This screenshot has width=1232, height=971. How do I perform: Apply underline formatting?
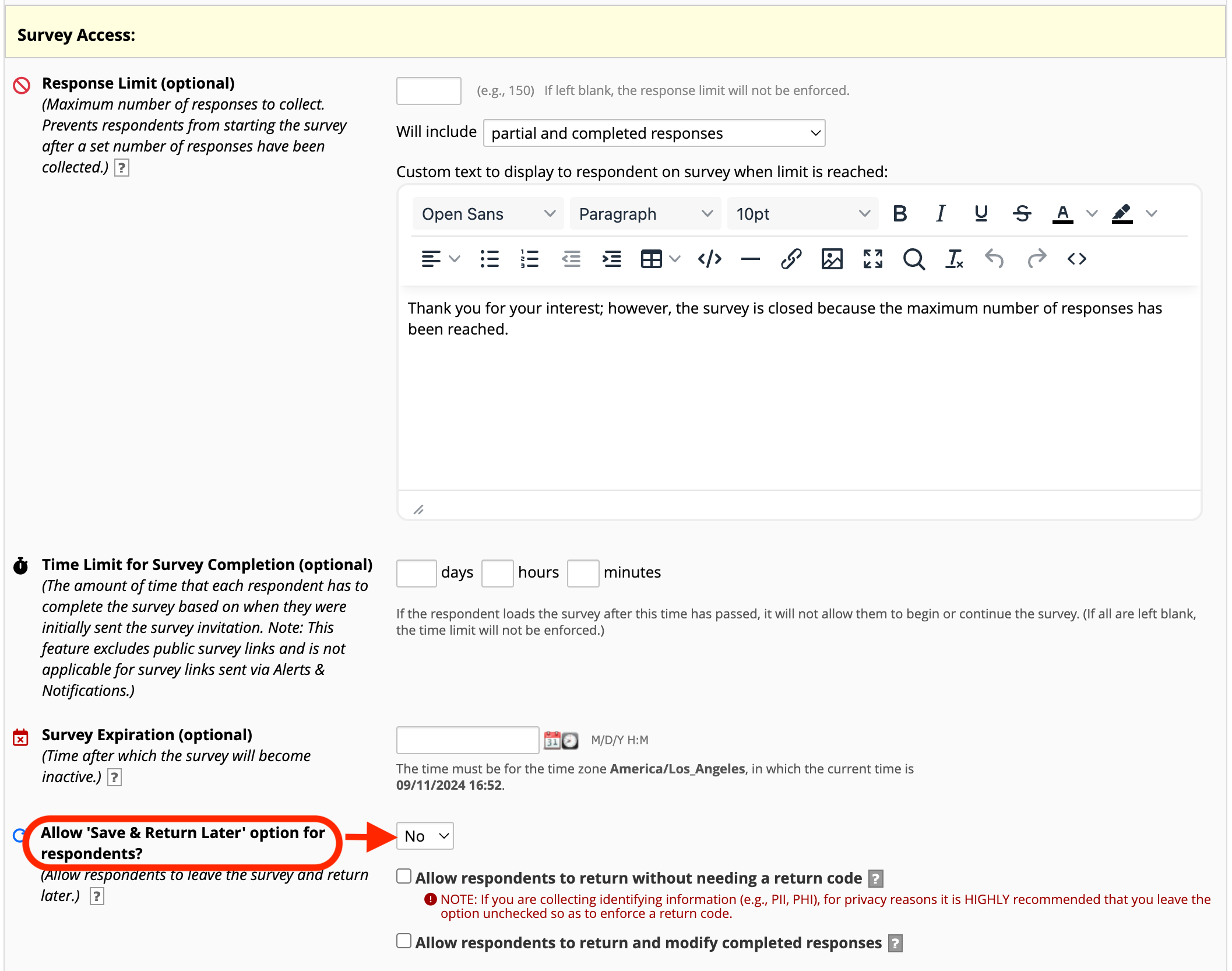[981, 214]
